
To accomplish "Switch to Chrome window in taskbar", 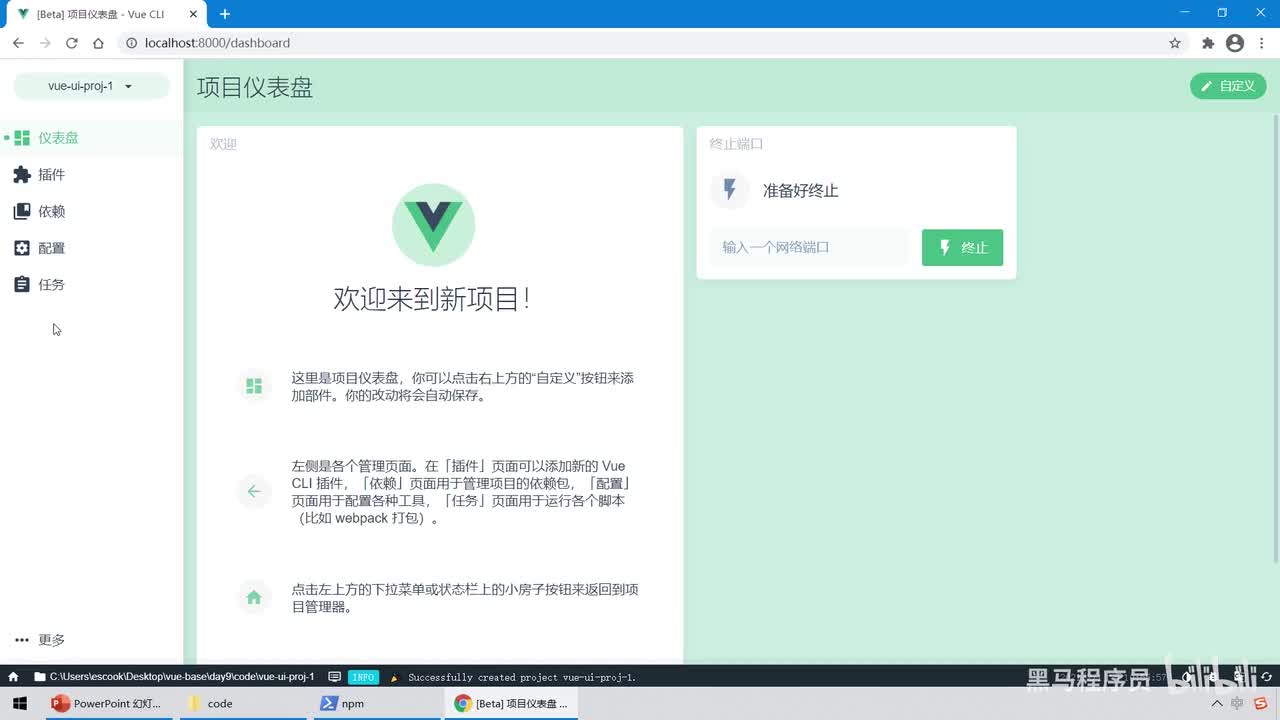I will (x=510, y=703).
